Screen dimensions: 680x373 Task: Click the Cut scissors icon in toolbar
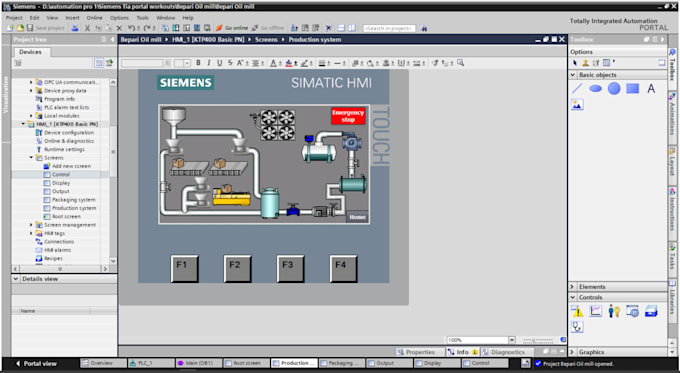coord(87,28)
